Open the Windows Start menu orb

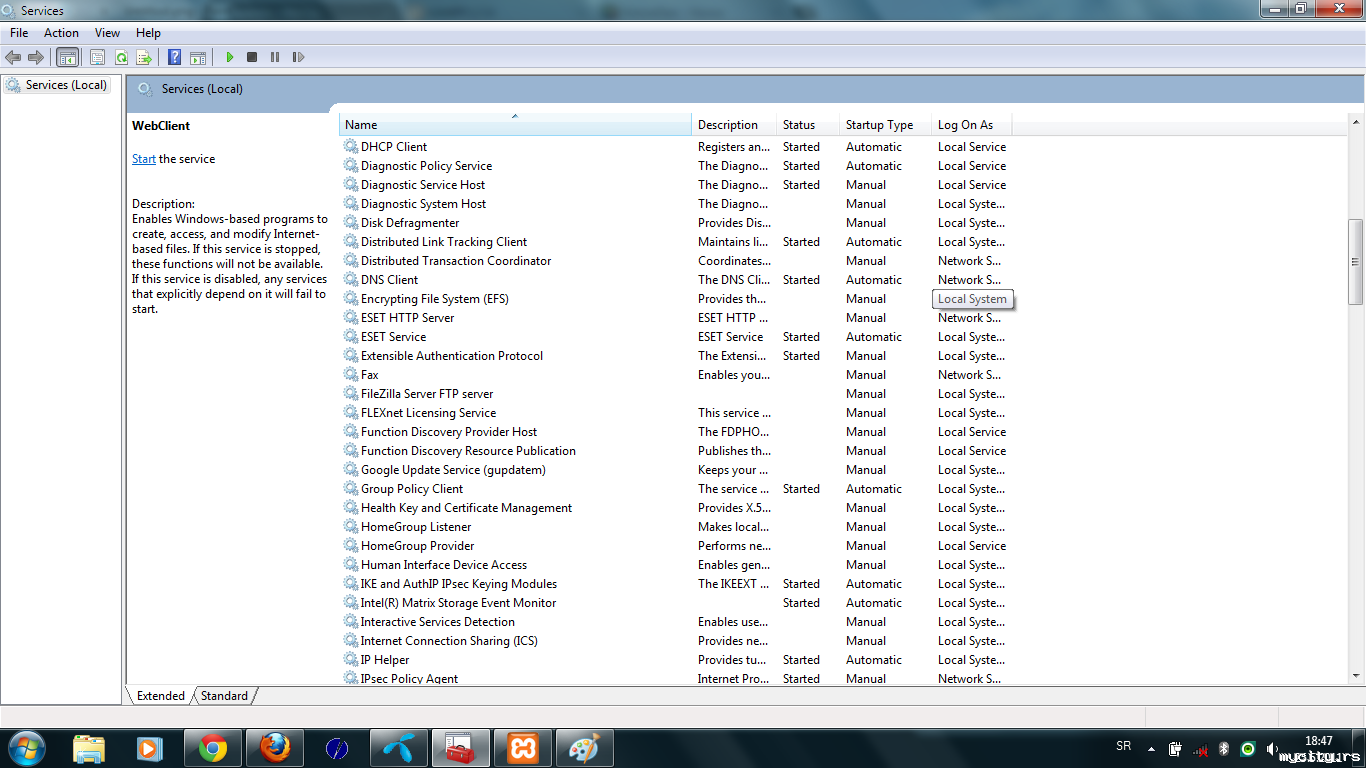tap(26, 748)
